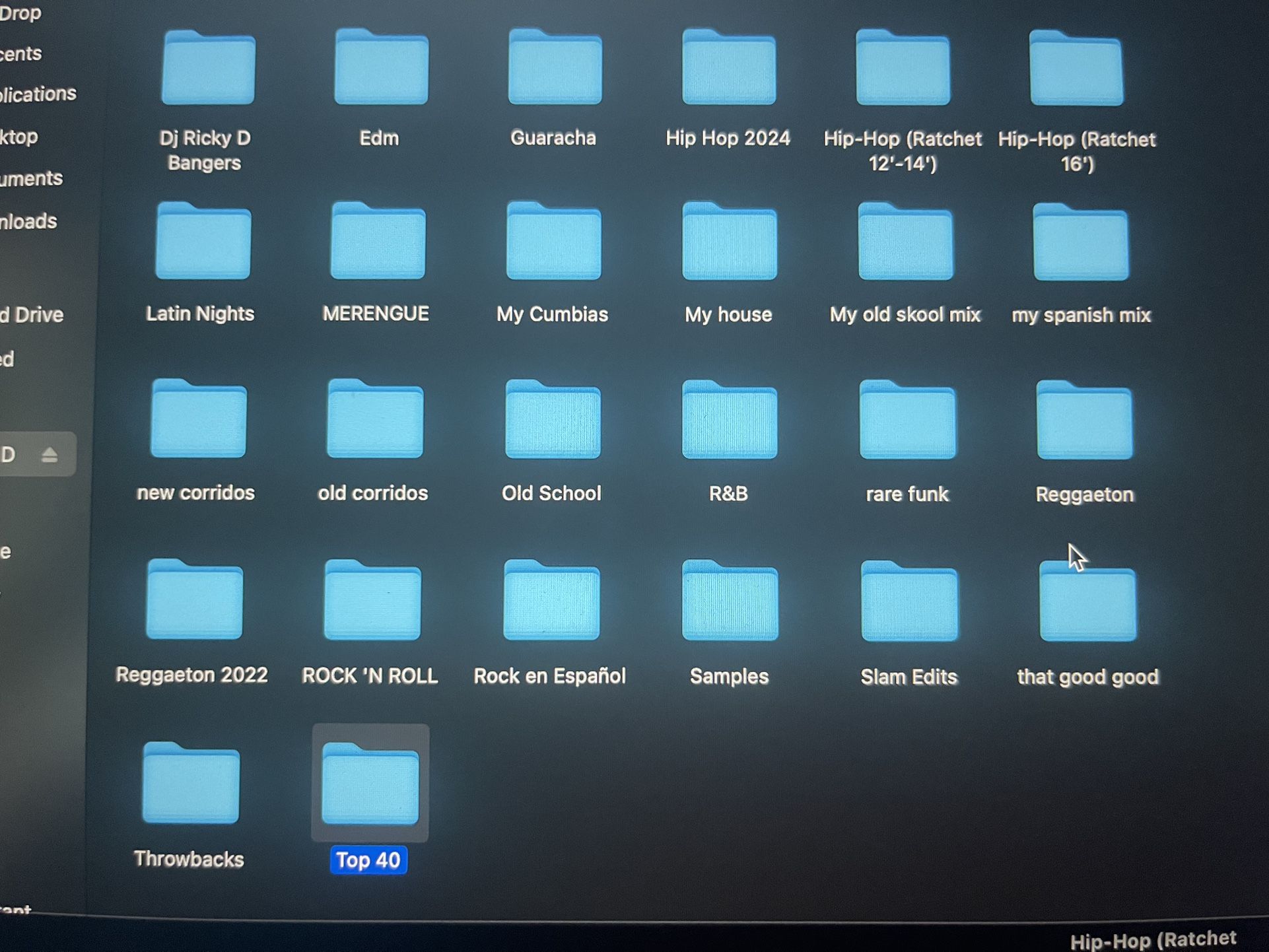Open the rare funk folder
The height and width of the screenshot is (952, 1269).
907,423
